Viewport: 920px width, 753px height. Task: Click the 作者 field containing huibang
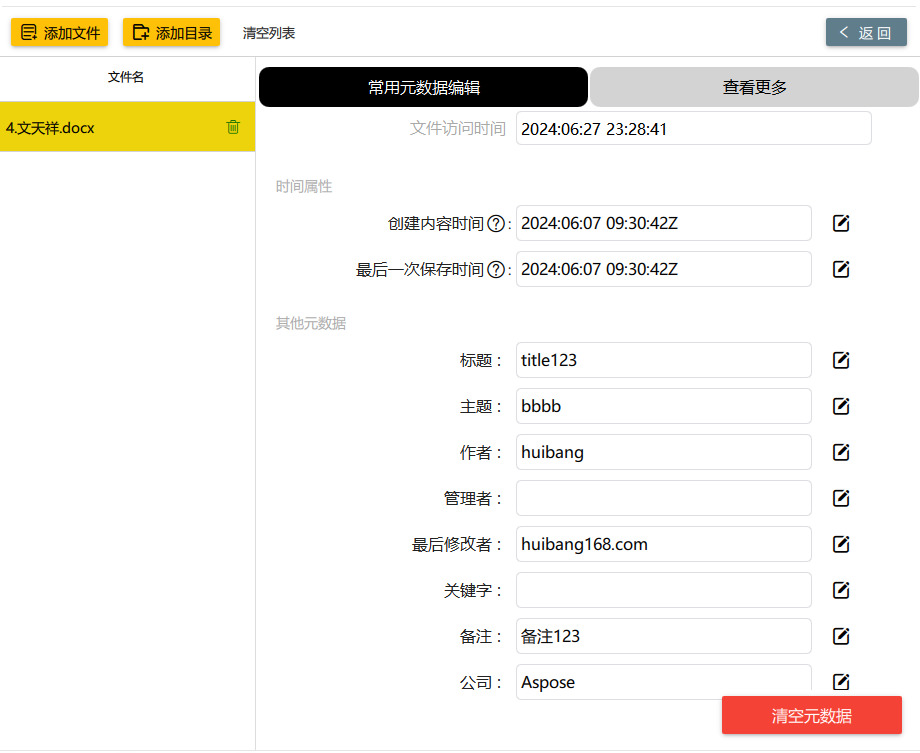[664, 452]
